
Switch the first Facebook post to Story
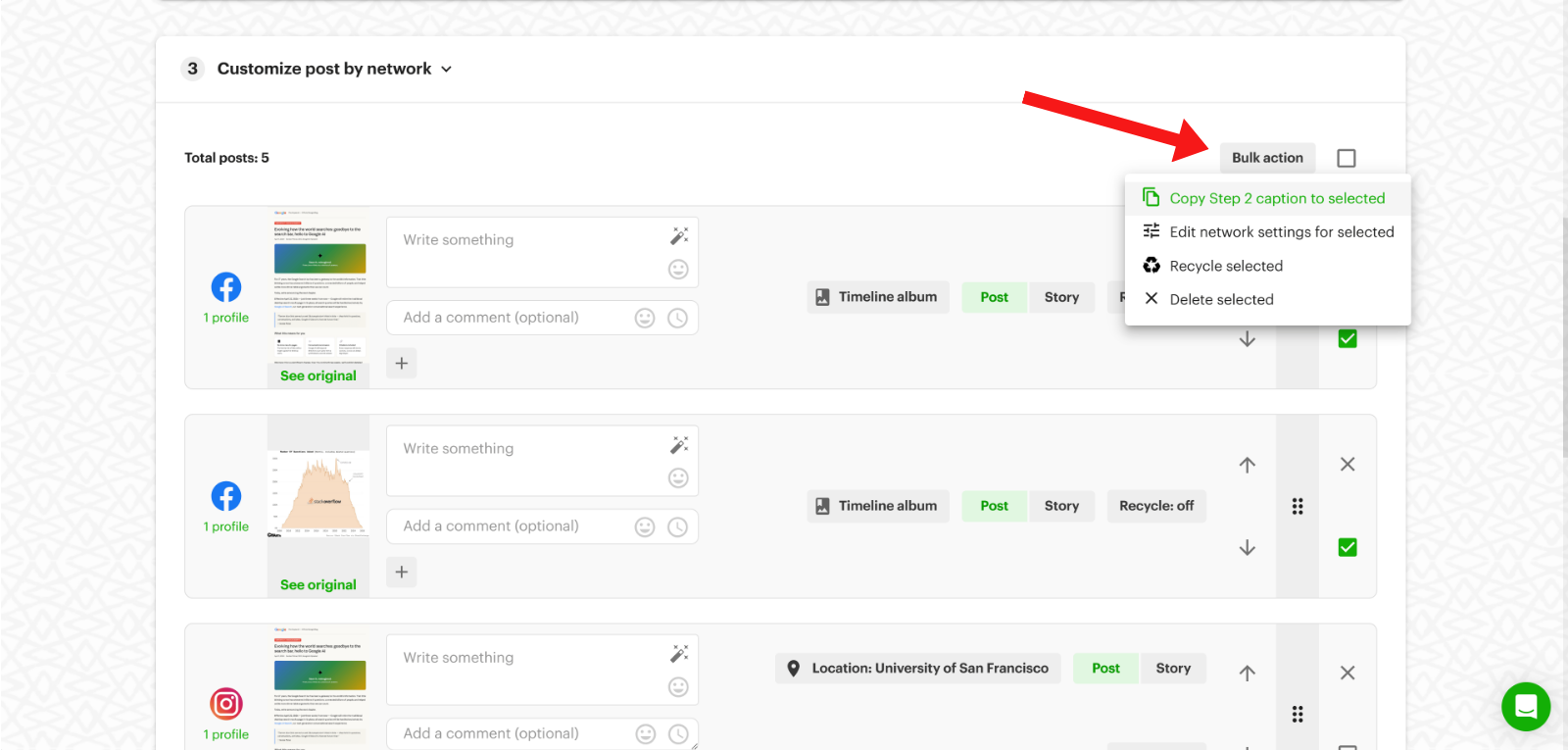click(1061, 297)
